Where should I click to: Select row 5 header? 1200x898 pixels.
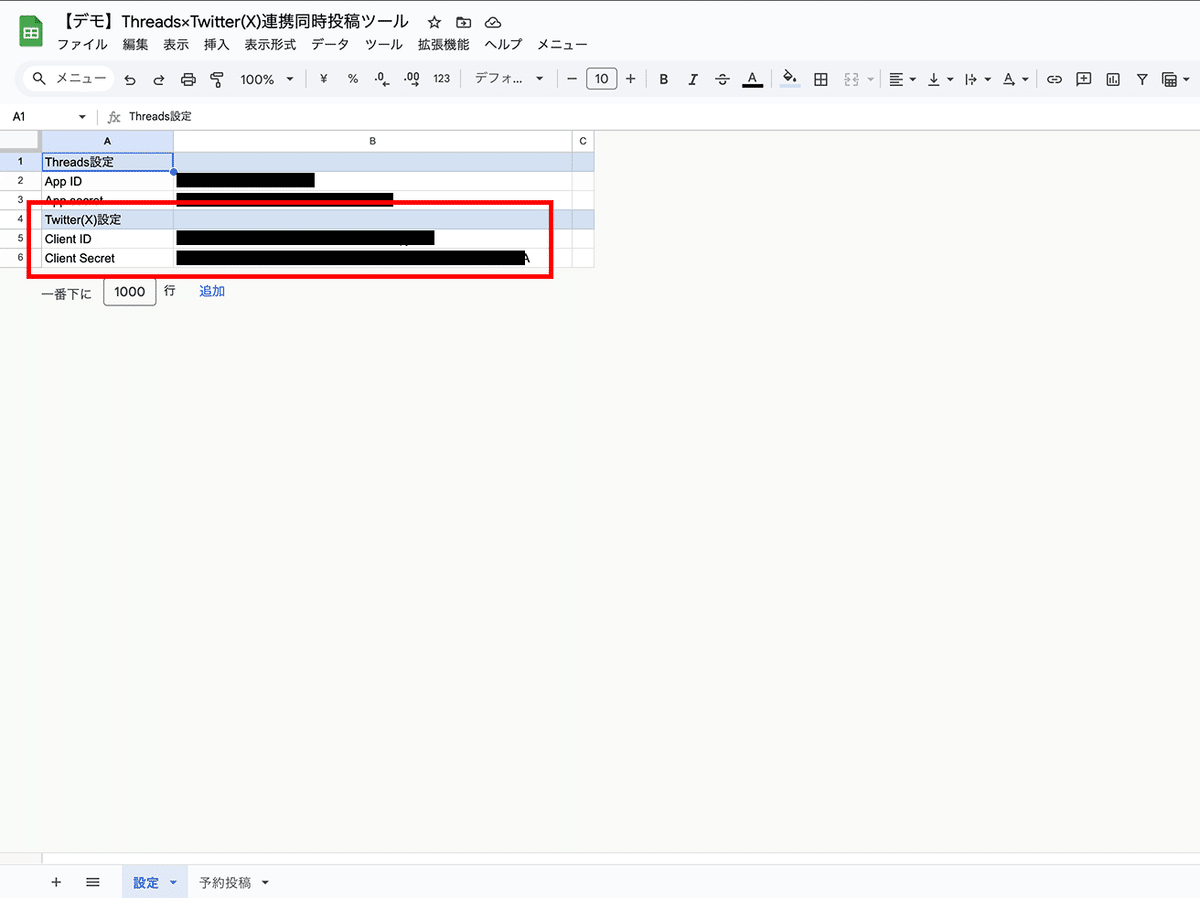[20, 239]
